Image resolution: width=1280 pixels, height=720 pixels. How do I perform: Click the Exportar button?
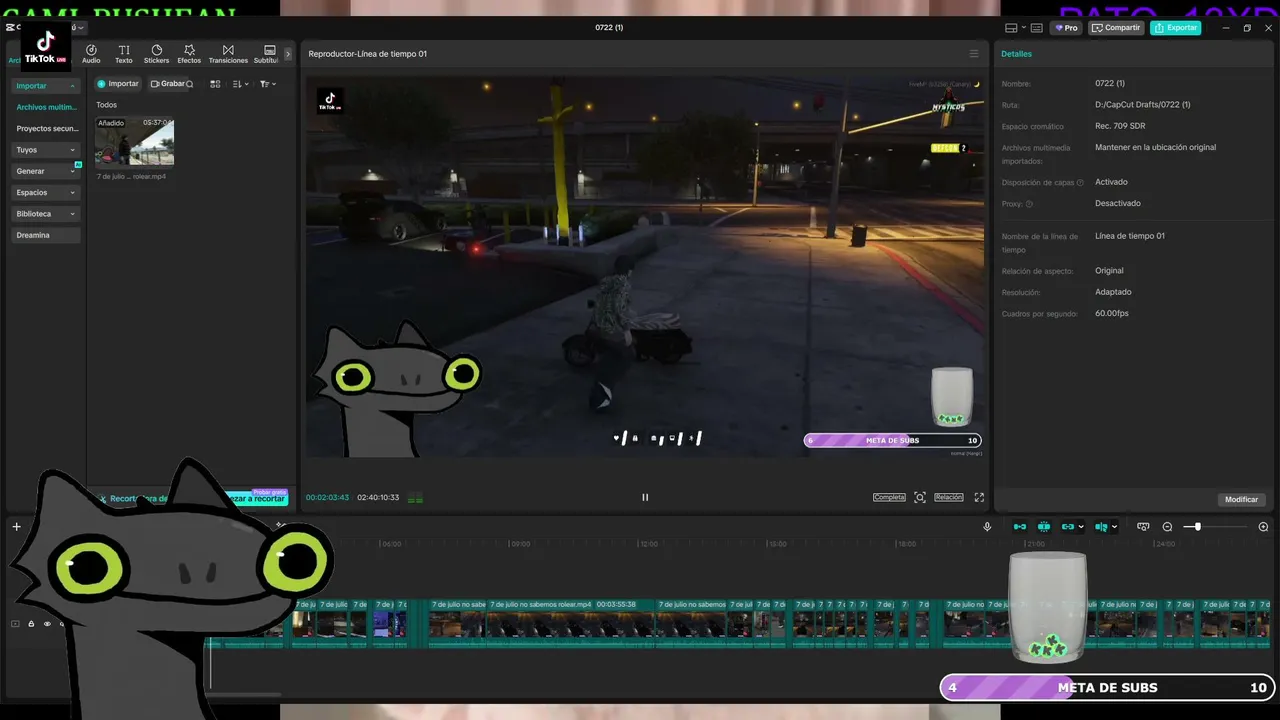pyautogui.click(x=1175, y=28)
